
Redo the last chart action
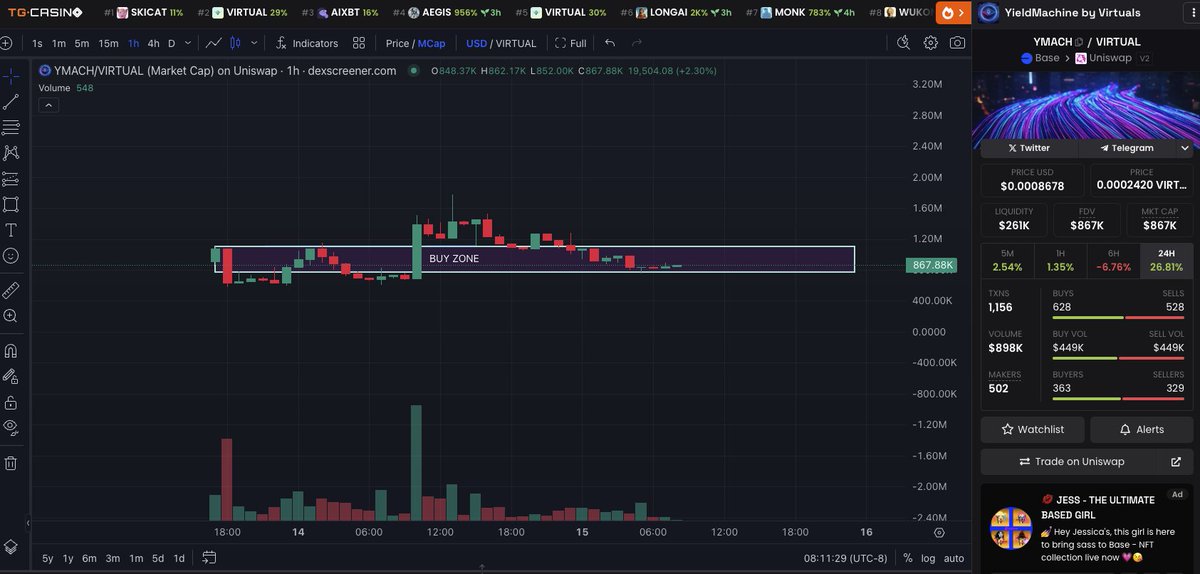tap(637, 43)
